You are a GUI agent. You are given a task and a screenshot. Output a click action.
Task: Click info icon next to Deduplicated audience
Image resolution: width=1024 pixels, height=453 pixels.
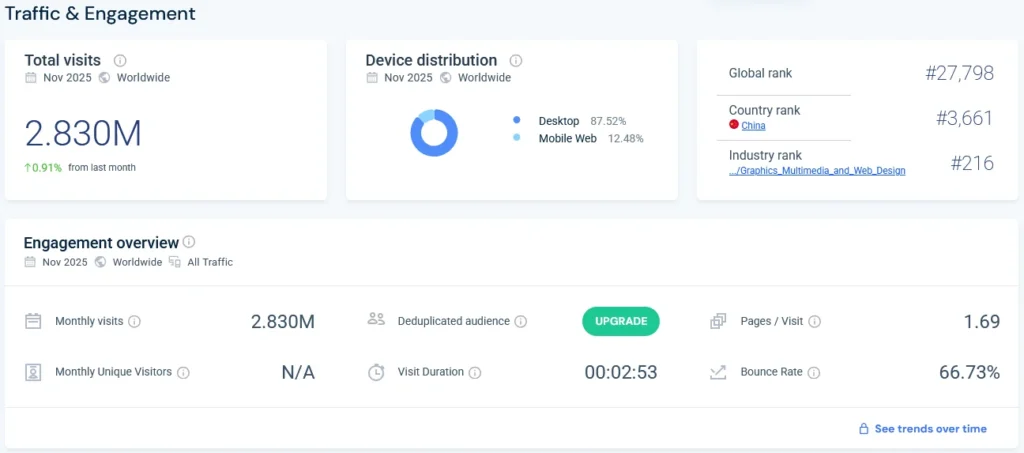click(x=521, y=322)
